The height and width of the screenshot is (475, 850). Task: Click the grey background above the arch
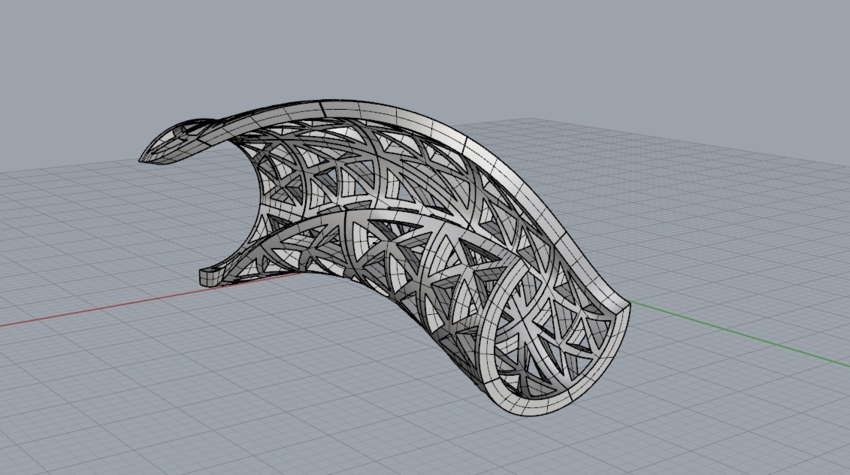400,50
